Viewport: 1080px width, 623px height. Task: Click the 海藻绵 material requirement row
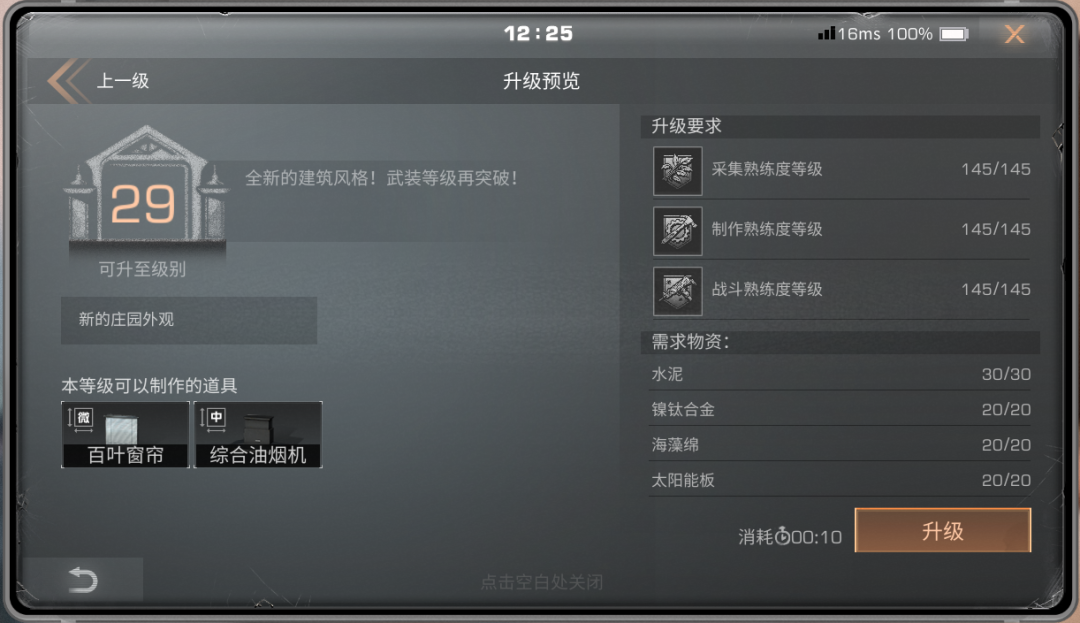click(x=840, y=444)
